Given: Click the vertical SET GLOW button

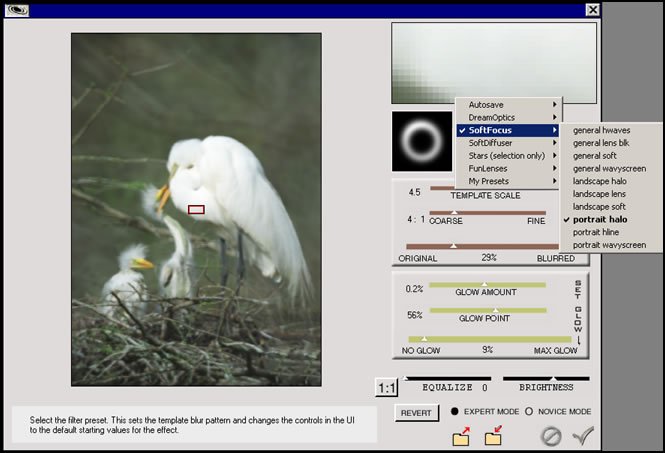Looking at the screenshot, I should pos(578,311).
